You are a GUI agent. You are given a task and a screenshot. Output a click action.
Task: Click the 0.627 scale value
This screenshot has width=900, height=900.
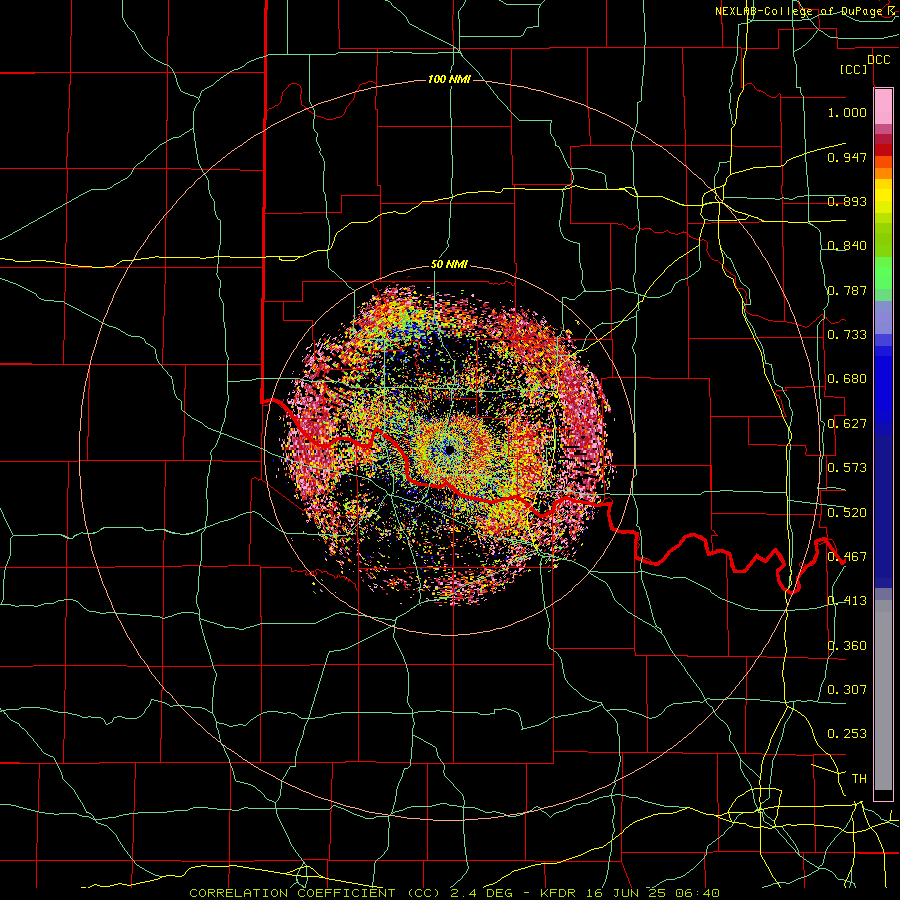(x=847, y=424)
